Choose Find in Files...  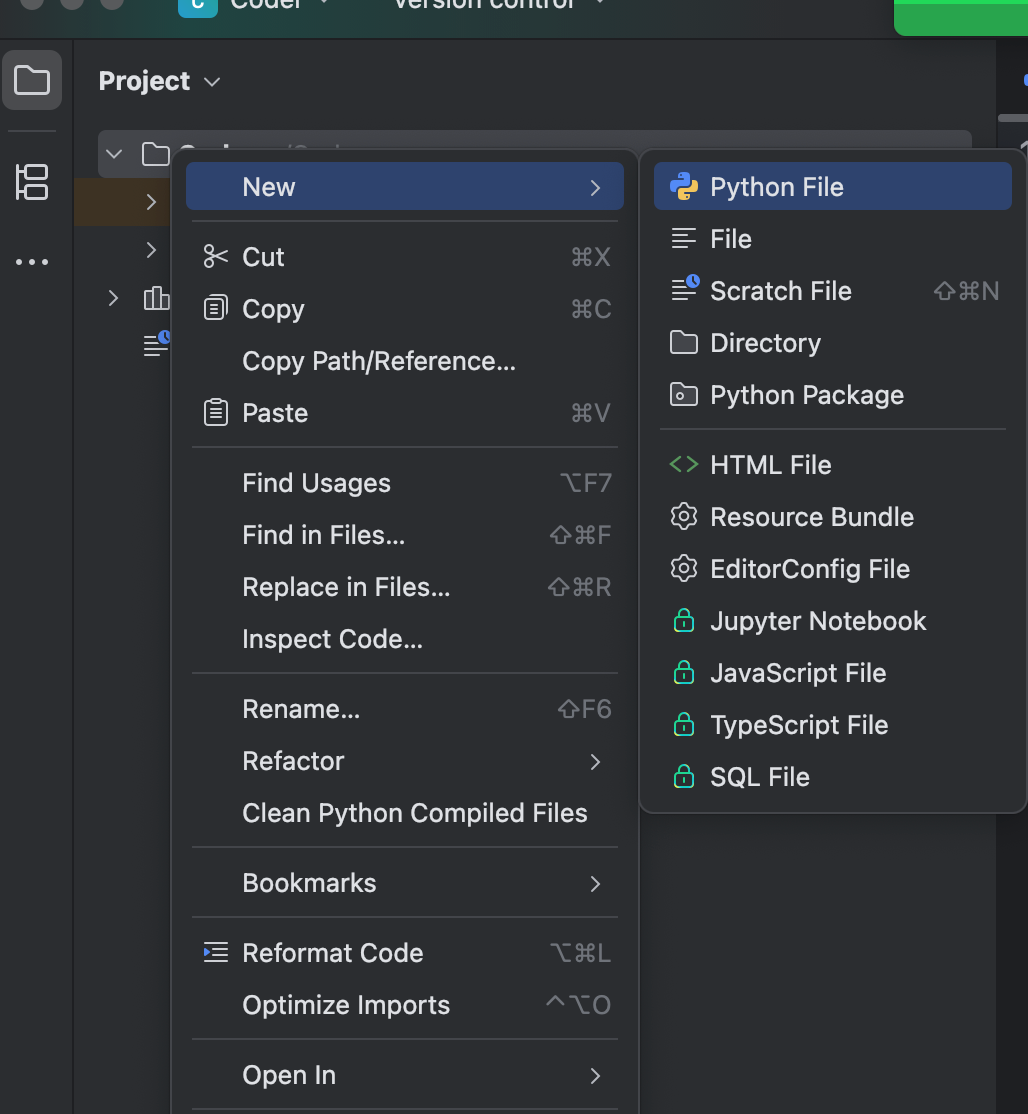405,535
